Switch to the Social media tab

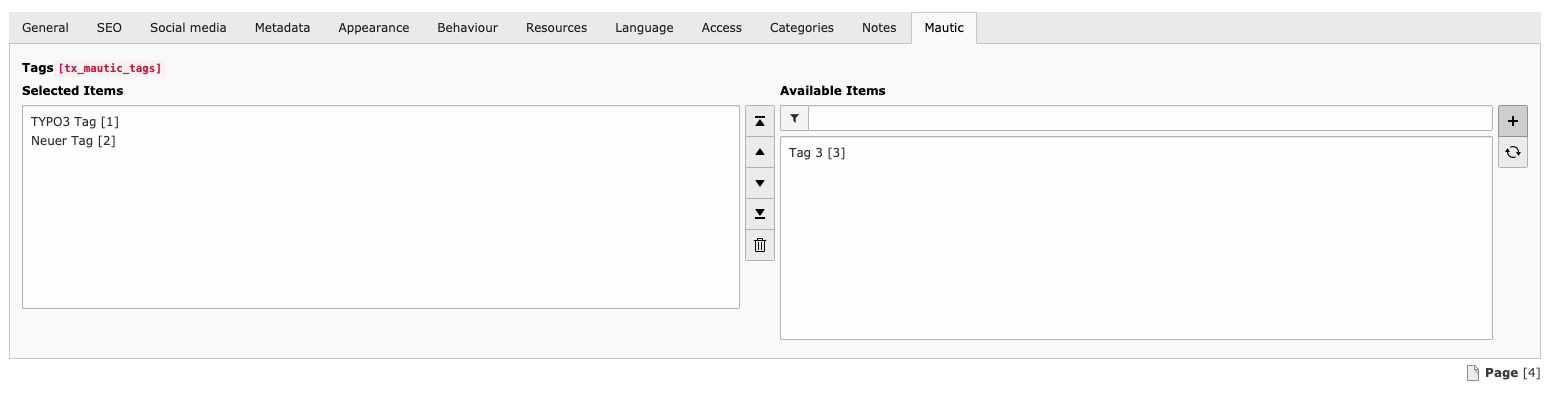(188, 28)
